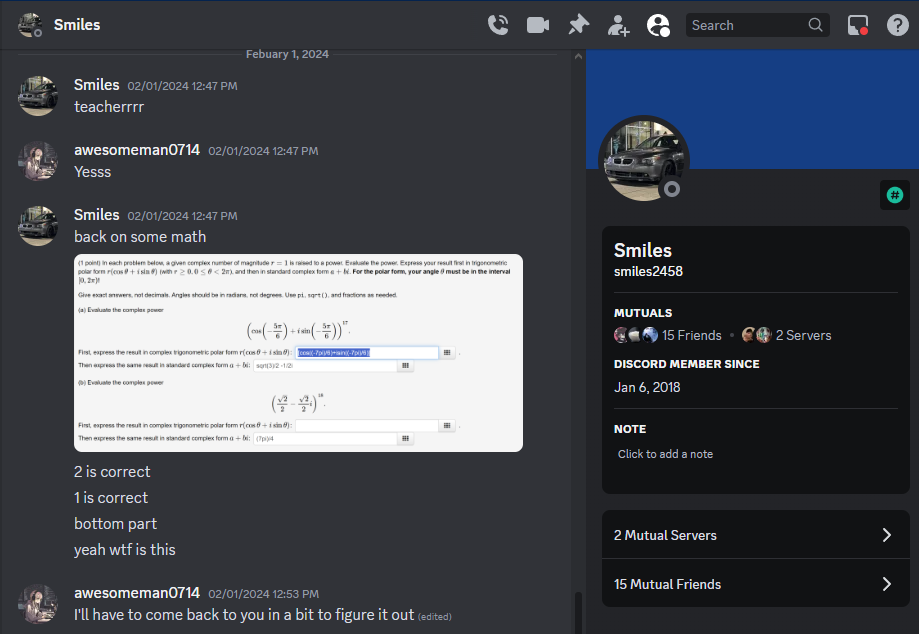The height and width of the screenshot is (634, 919).
Task: Click Smiles name on back on some math
Action: coord(97,215)
